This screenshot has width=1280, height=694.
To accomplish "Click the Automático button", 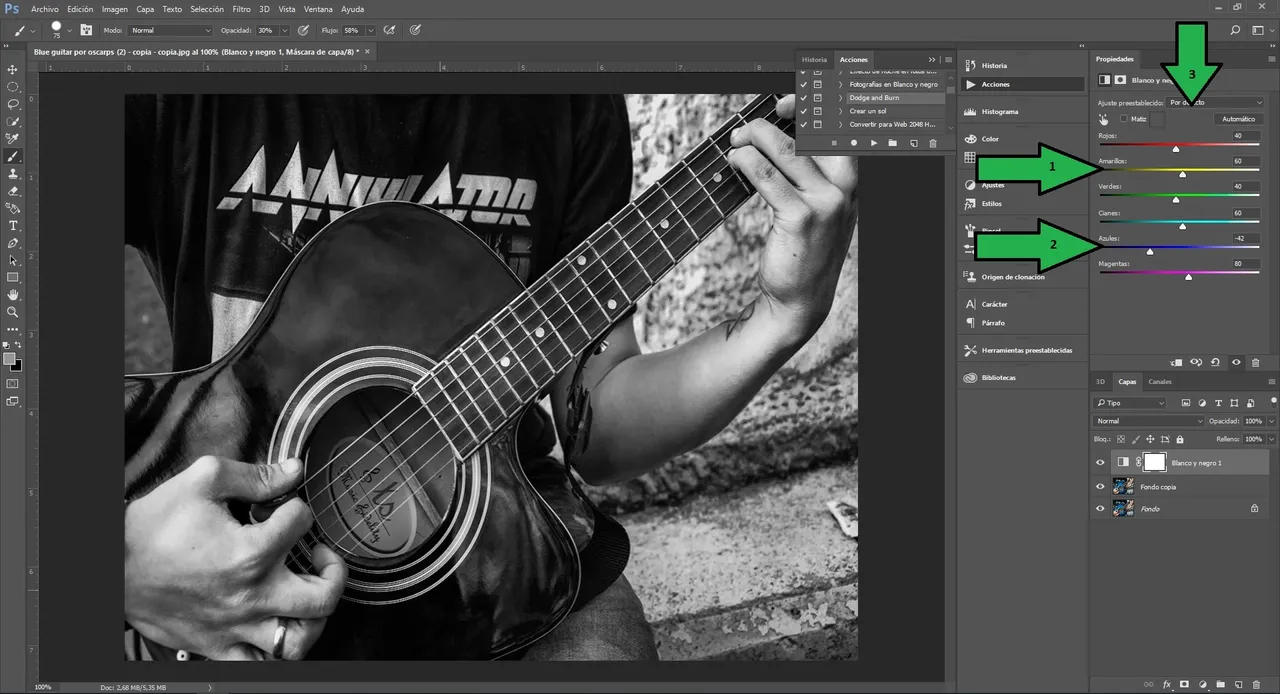I will tap(1238, 119).
